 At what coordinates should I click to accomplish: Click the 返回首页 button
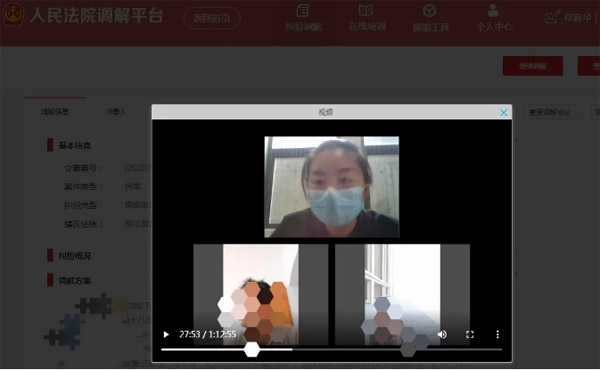click(212, 18)
